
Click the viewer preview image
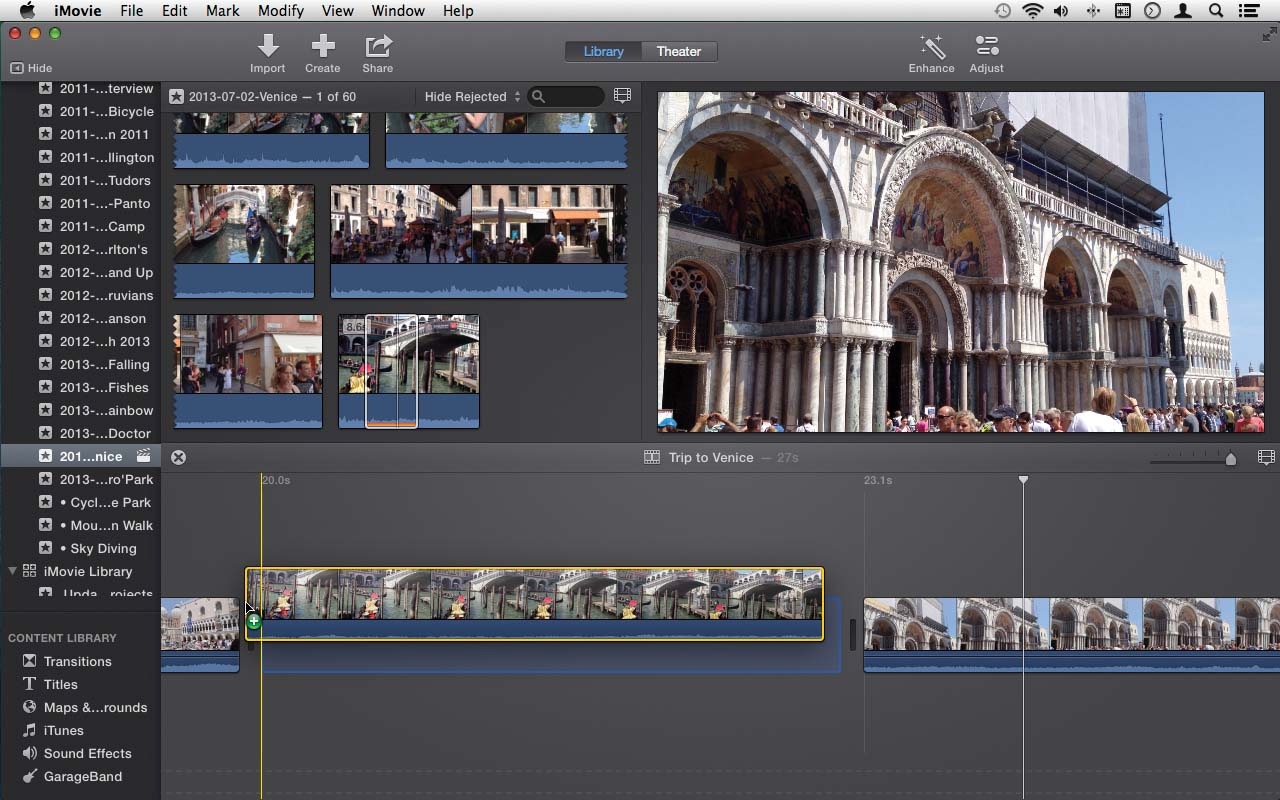961,262
